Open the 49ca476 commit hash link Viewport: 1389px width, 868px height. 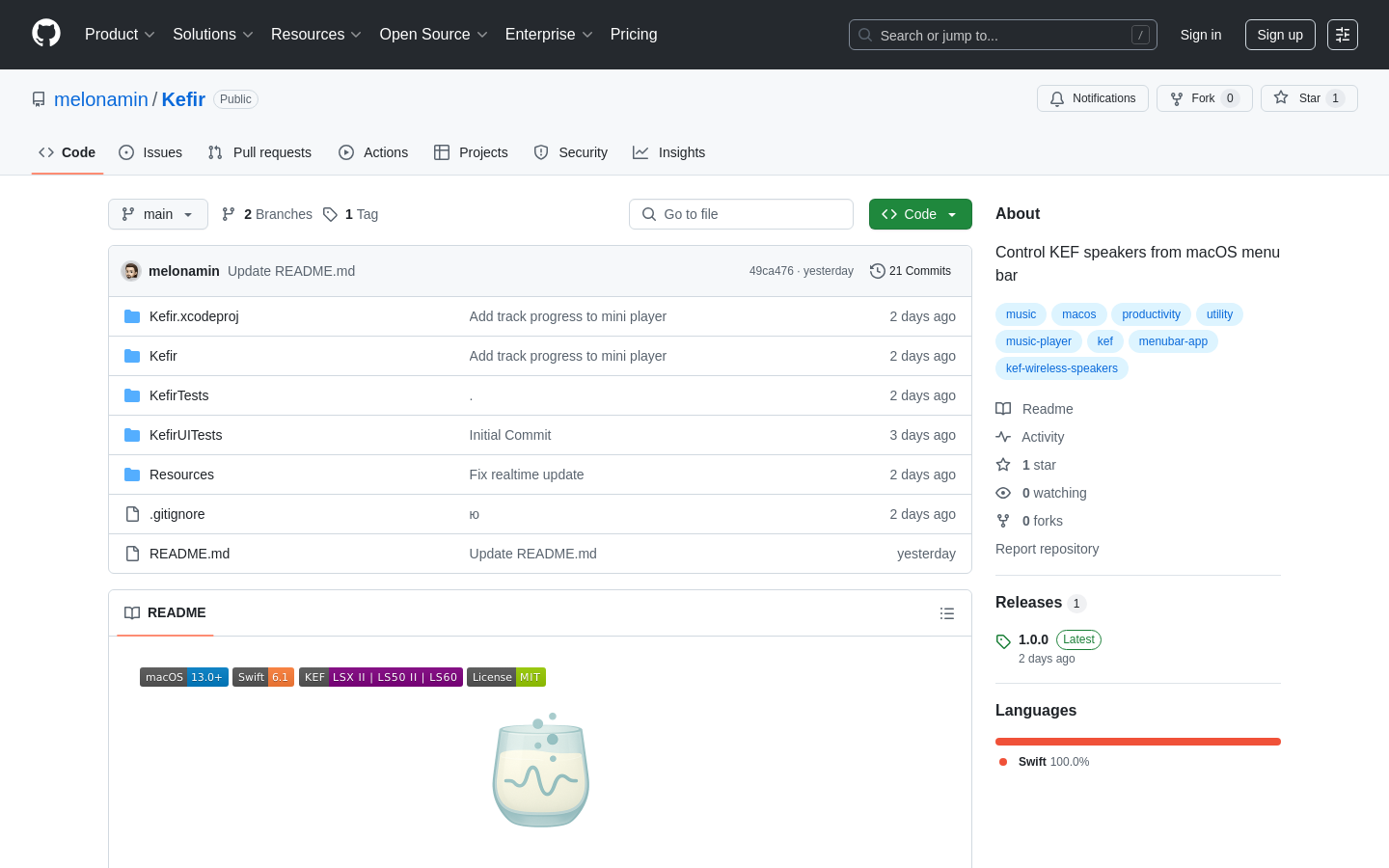tap(772, 271)
